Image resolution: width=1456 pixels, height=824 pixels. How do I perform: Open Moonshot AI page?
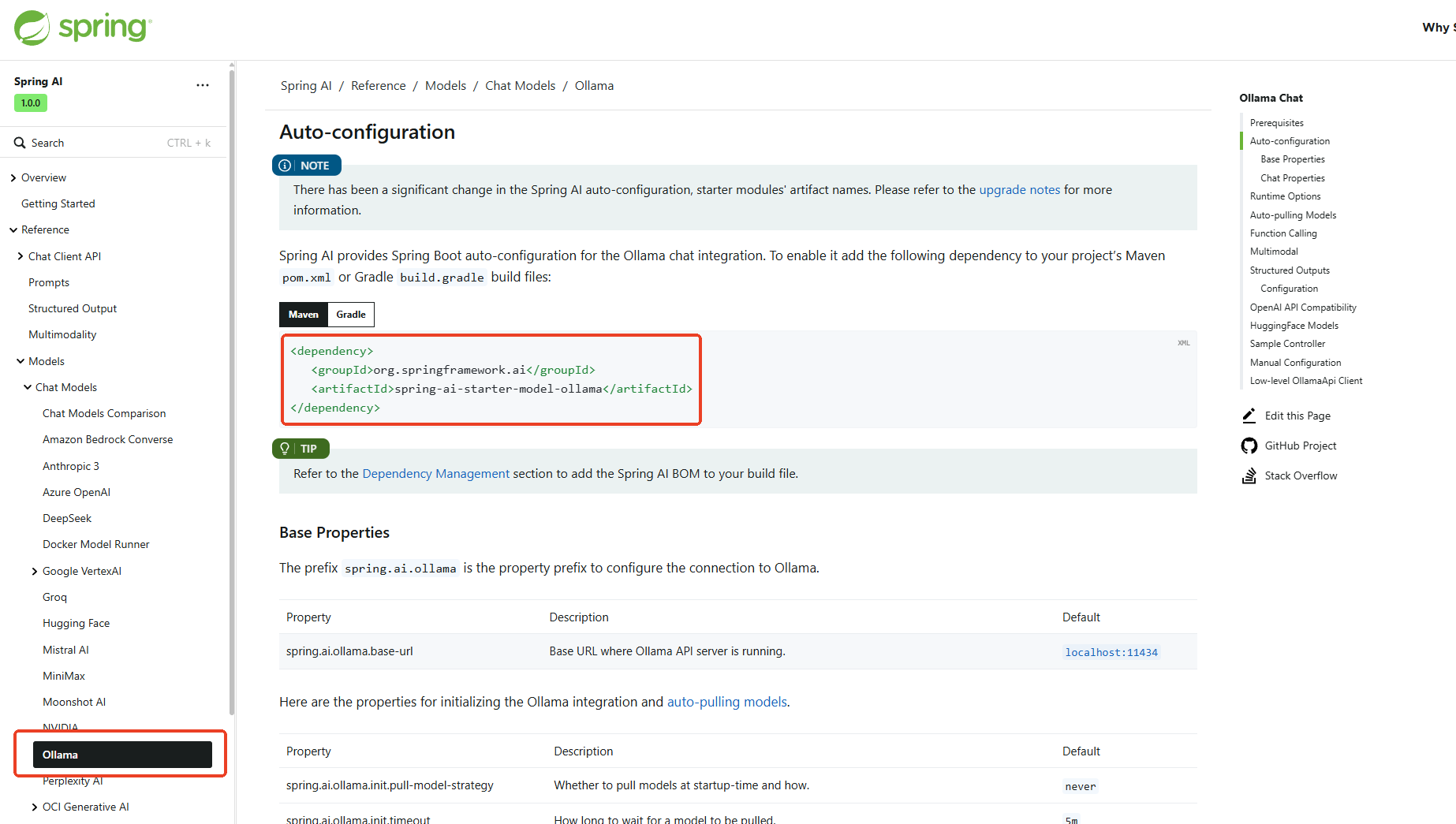[74, 702]
